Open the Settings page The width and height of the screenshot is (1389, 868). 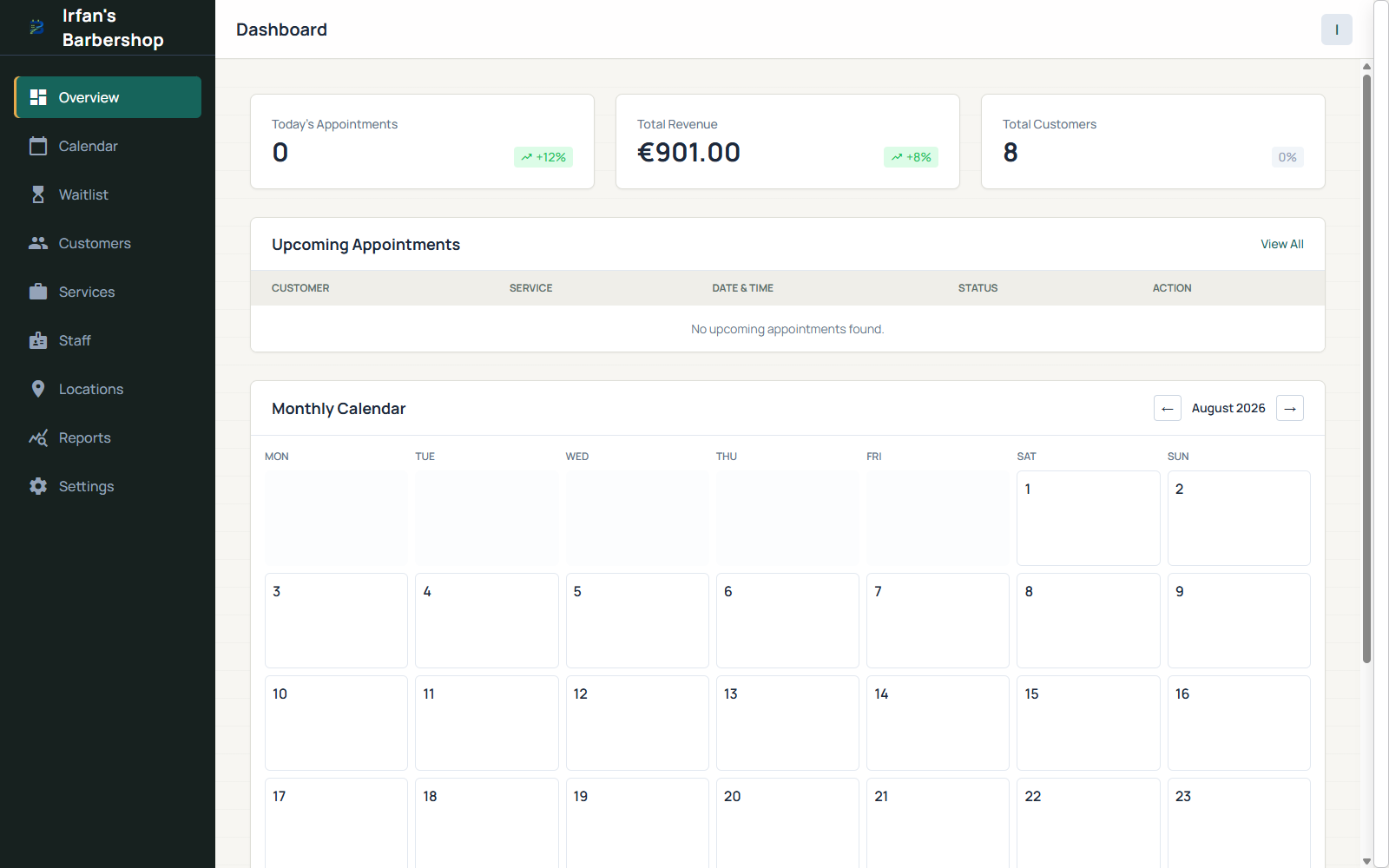[108, 486]
